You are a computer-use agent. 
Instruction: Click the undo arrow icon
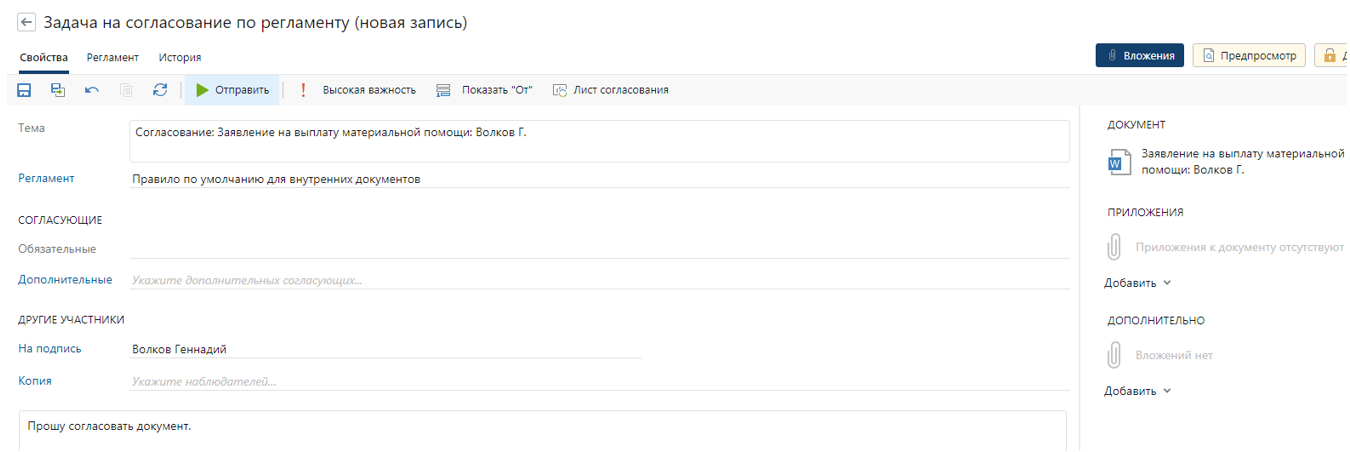pyautogui.click(x=92, y=90)
